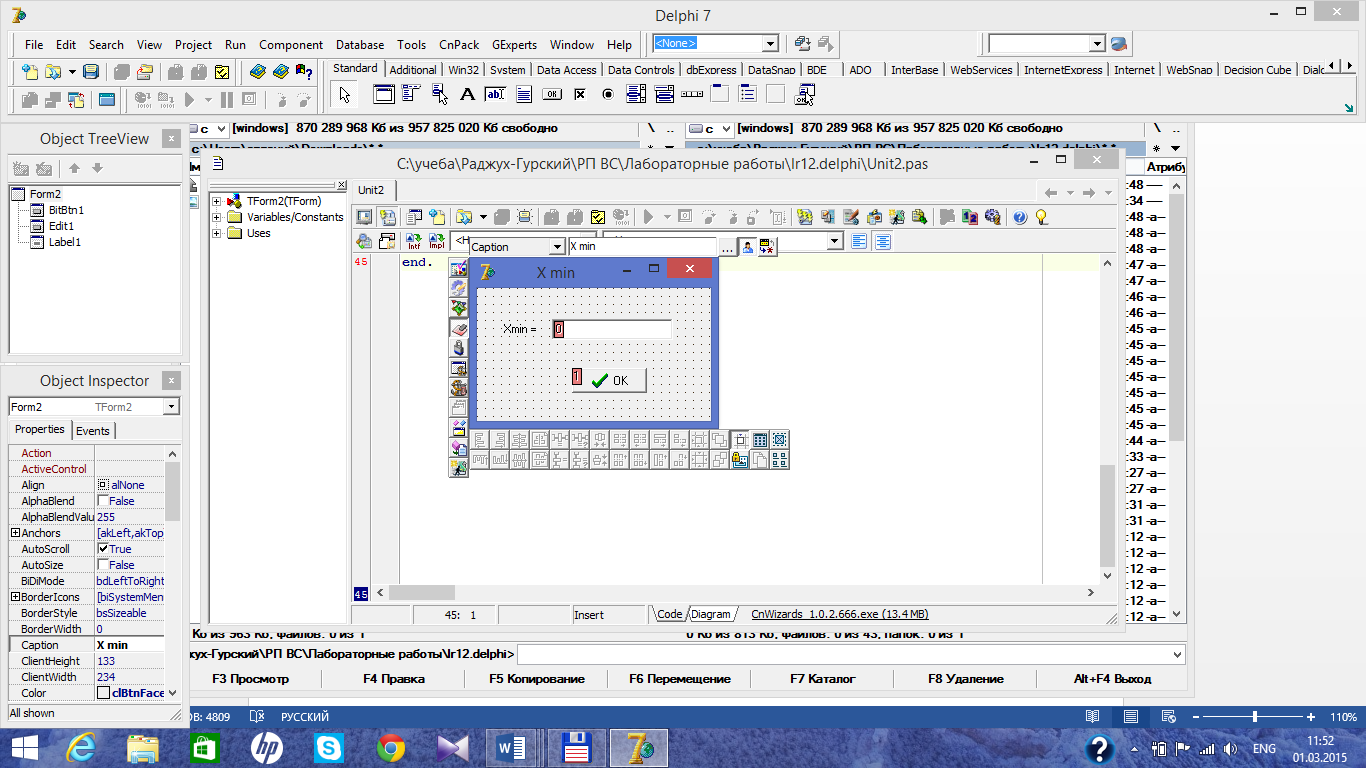Click the New Form icon in main toolbar
This screenshot has height=768, width=1366.
(x=107, y=100)
